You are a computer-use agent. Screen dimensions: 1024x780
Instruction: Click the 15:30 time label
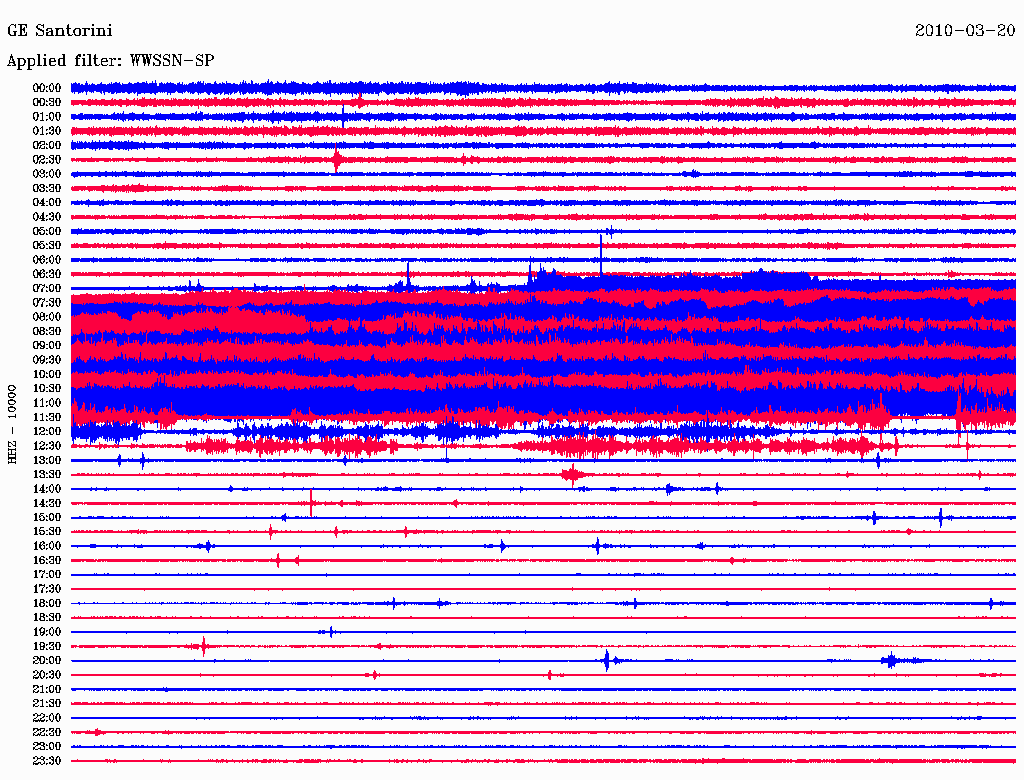[47, 532]
